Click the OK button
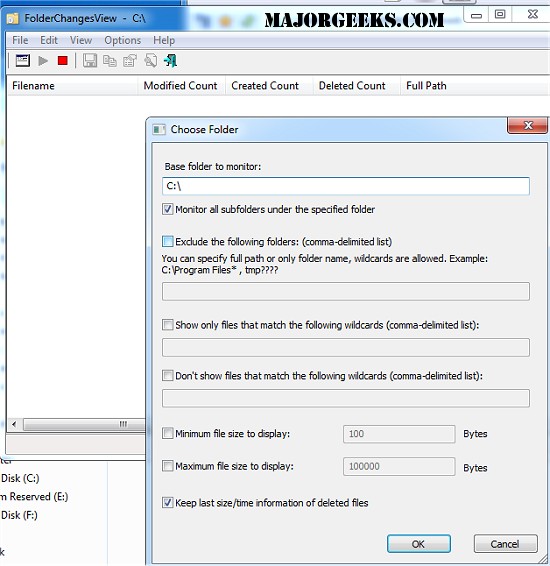 [x=419, y=544]
